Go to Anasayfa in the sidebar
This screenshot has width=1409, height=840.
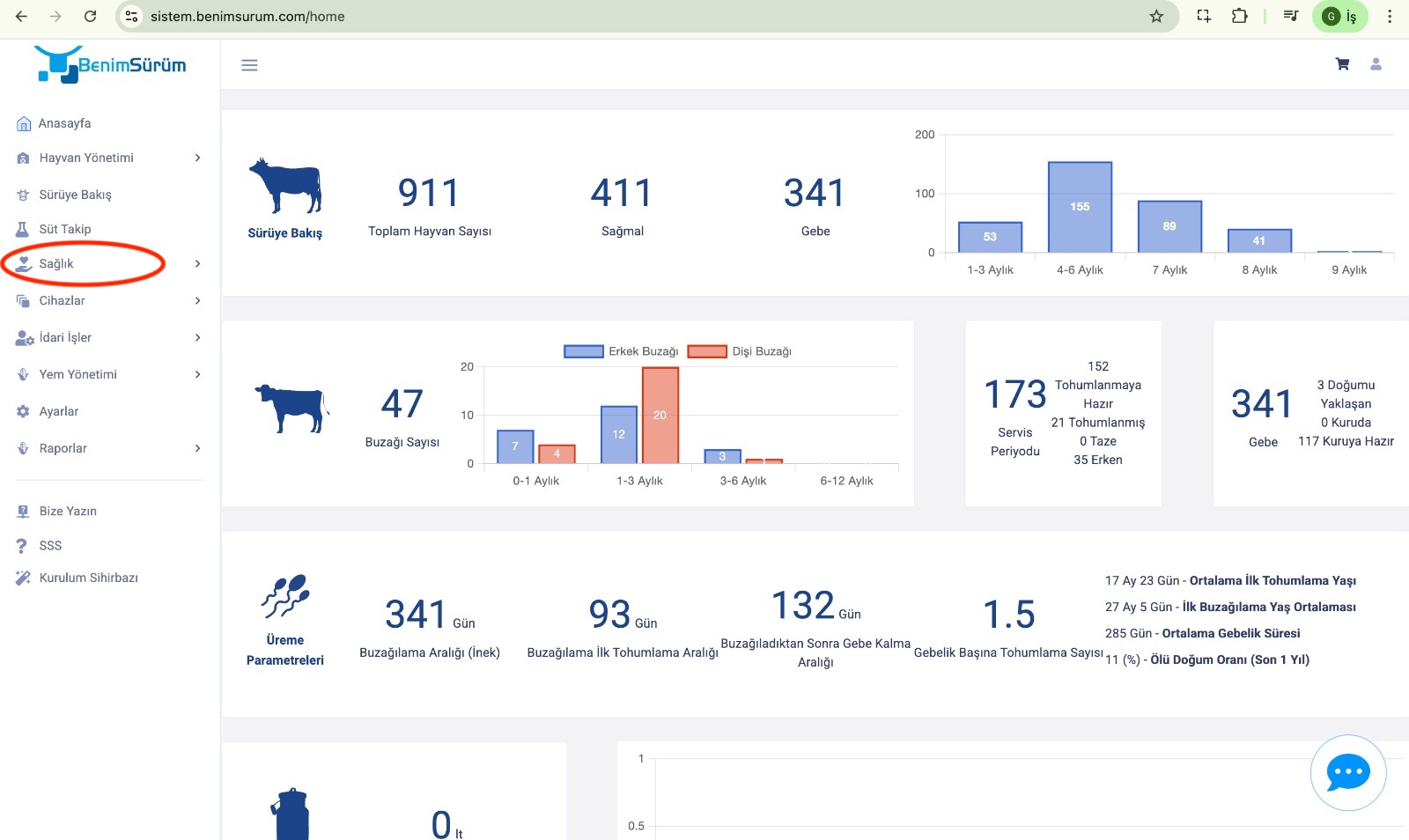(64, 123)
